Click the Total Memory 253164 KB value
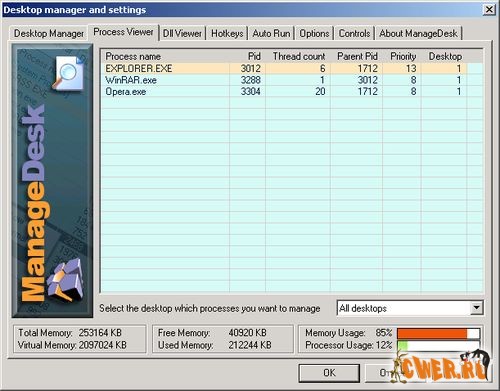Screen dimensions: 500x391 pos(100,333)
